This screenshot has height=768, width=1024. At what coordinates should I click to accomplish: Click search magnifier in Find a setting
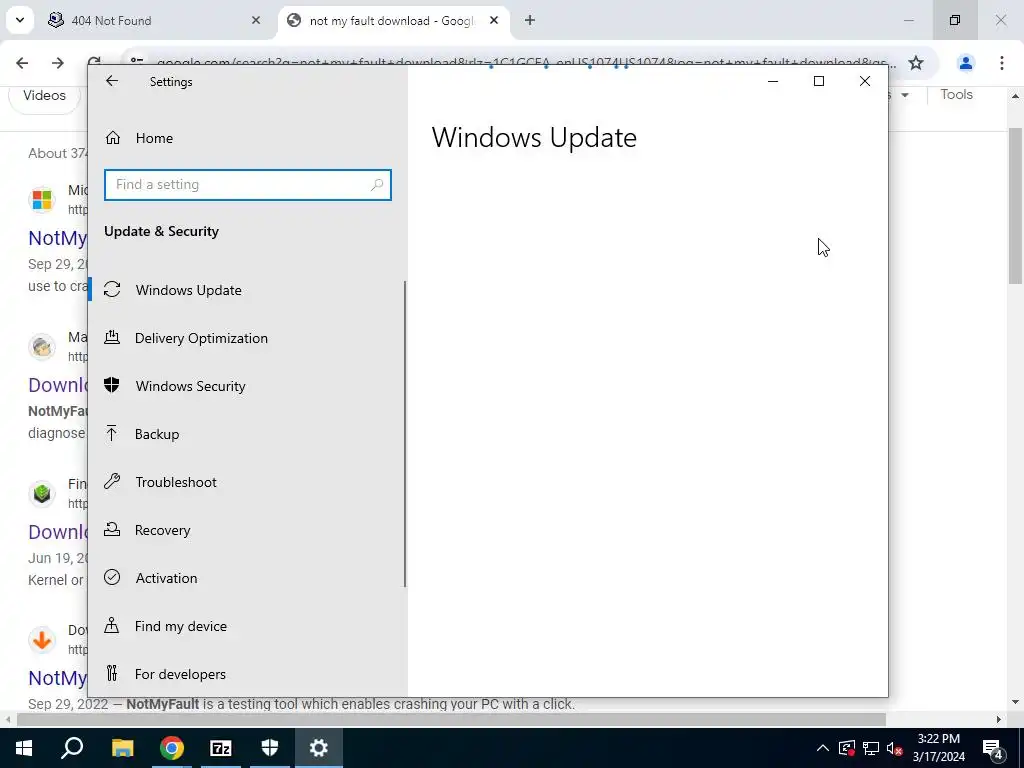click(377, 185)
